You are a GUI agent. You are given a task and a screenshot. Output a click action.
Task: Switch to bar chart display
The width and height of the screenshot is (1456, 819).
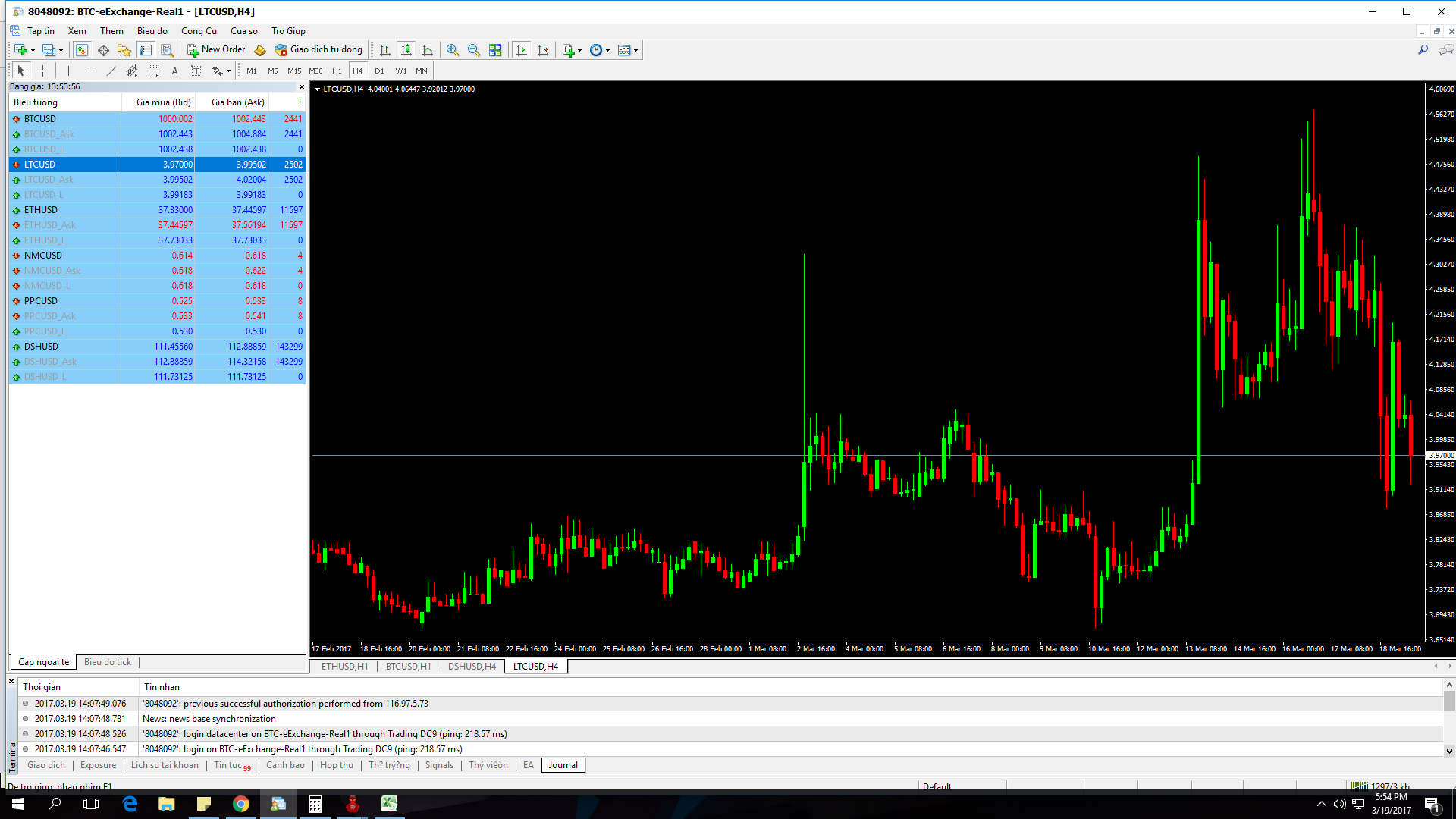pos(385,50)
